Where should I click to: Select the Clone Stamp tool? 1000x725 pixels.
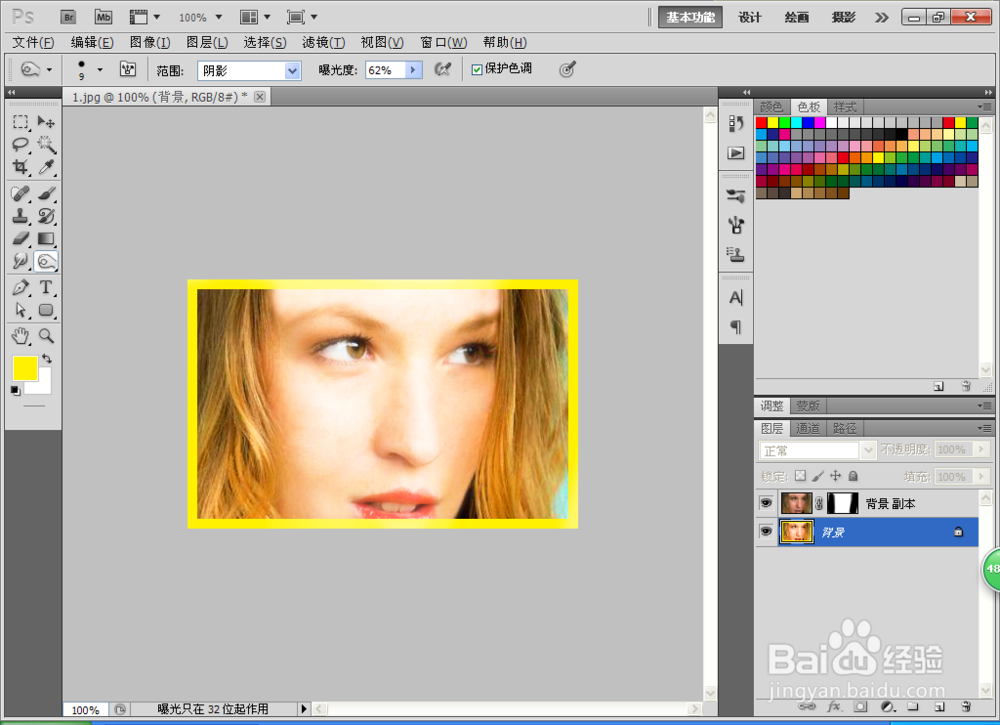click(20, 216)
